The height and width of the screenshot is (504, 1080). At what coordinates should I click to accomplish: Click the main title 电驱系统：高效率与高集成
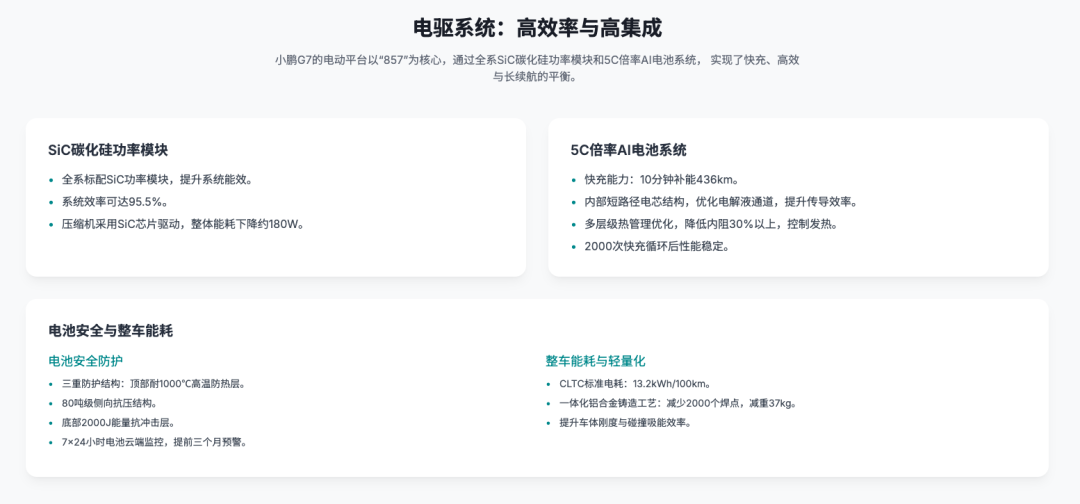(x=537, y=28)
